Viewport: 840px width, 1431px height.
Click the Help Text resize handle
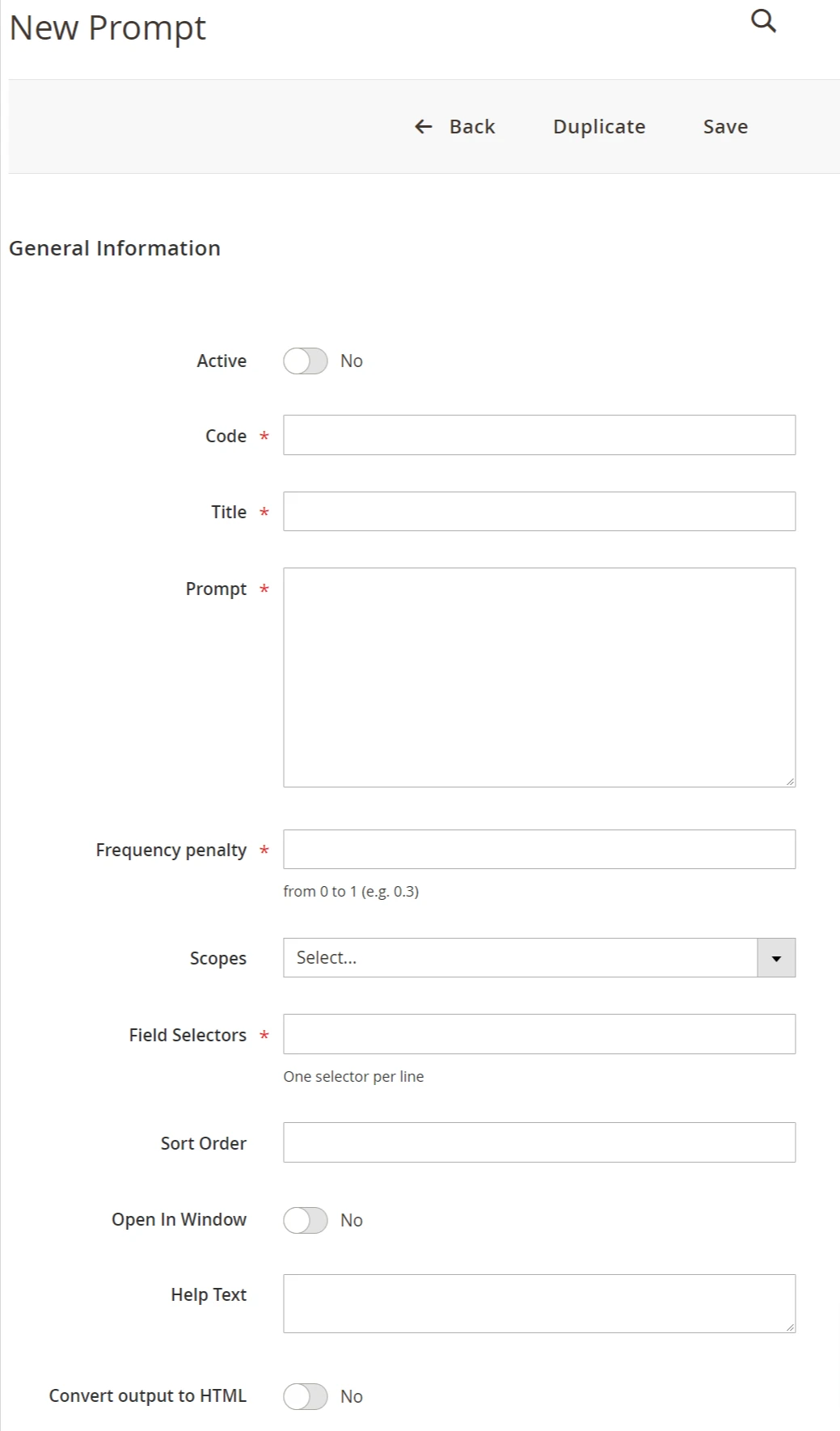point(790,1327)
